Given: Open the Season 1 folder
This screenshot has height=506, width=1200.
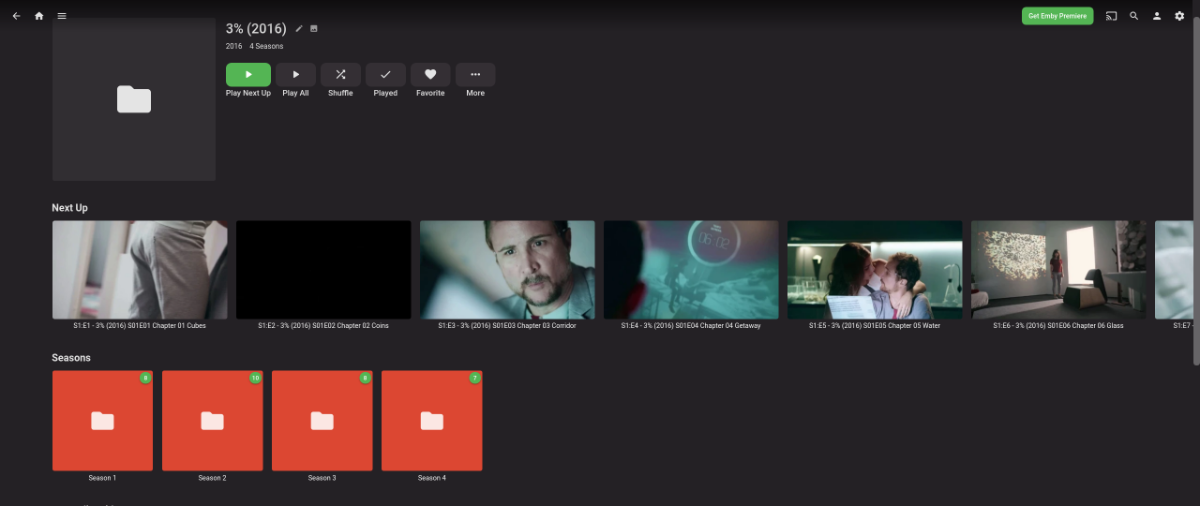Looking at the screenshot, I should 102,420.
